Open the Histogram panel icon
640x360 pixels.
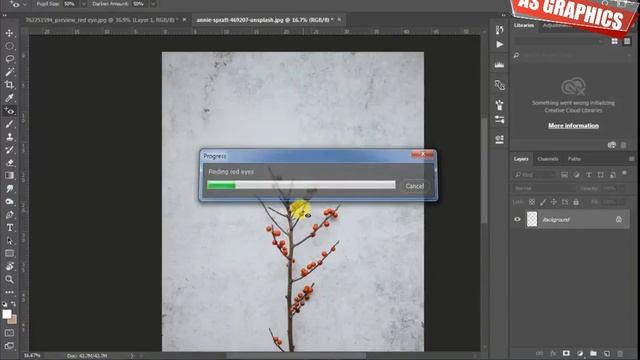click(x=499, y=64)
